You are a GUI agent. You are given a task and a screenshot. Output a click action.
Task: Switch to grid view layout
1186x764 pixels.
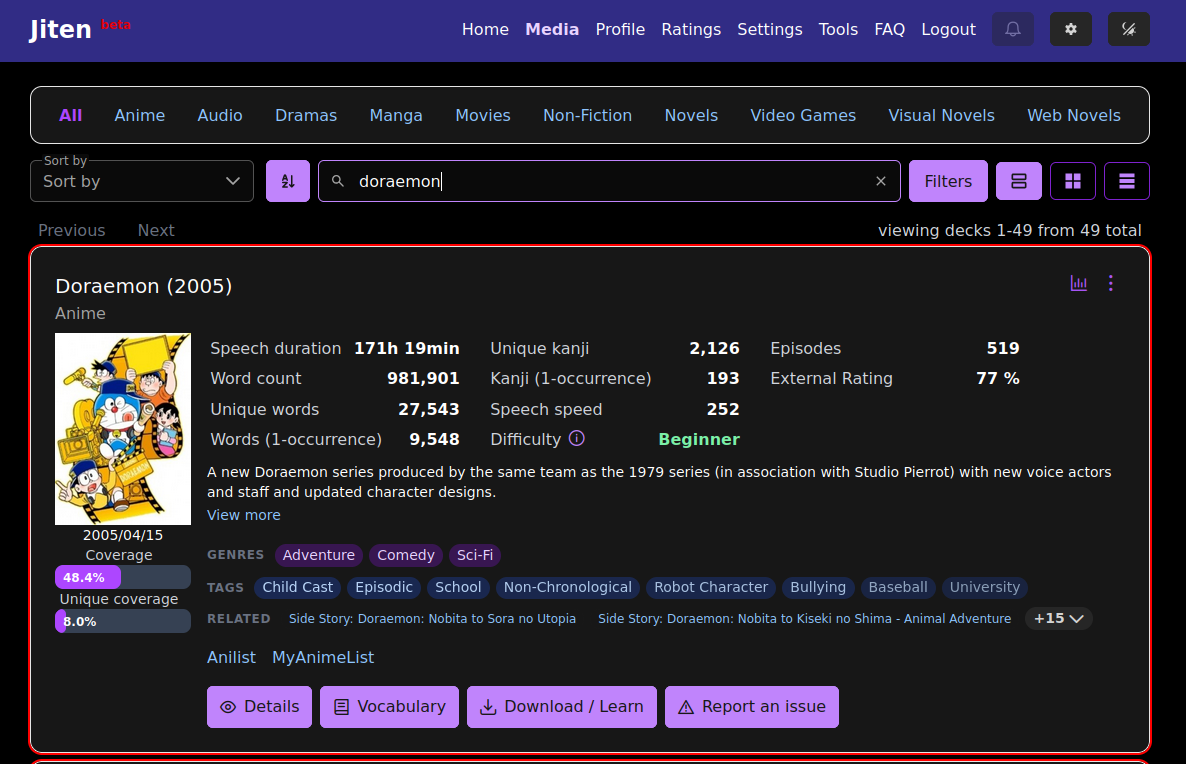point(1073,181)
